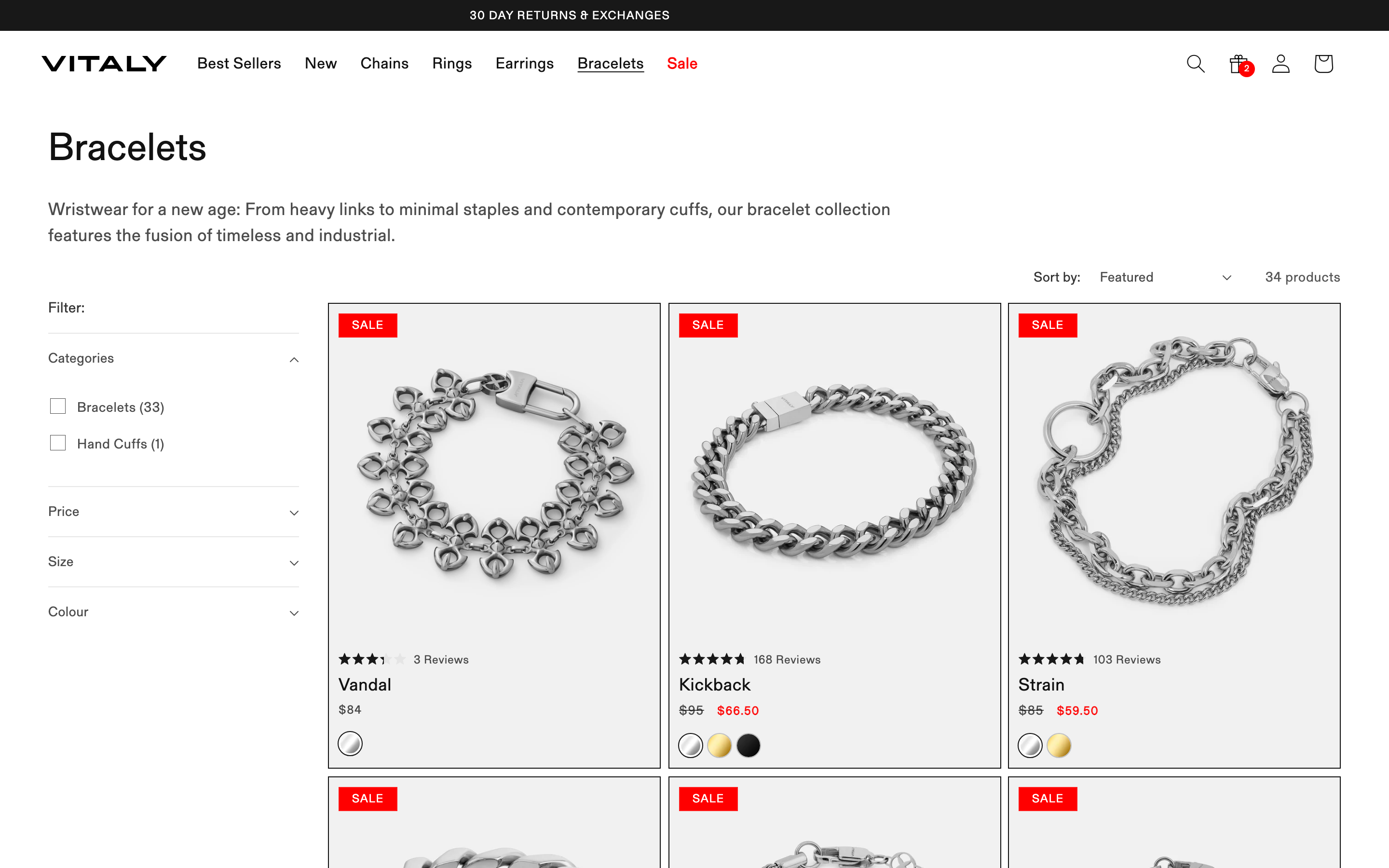This screenshot has width=1389, height=868.
Task: Click Kickback sale price $66.50
Action: click(737, 711)
